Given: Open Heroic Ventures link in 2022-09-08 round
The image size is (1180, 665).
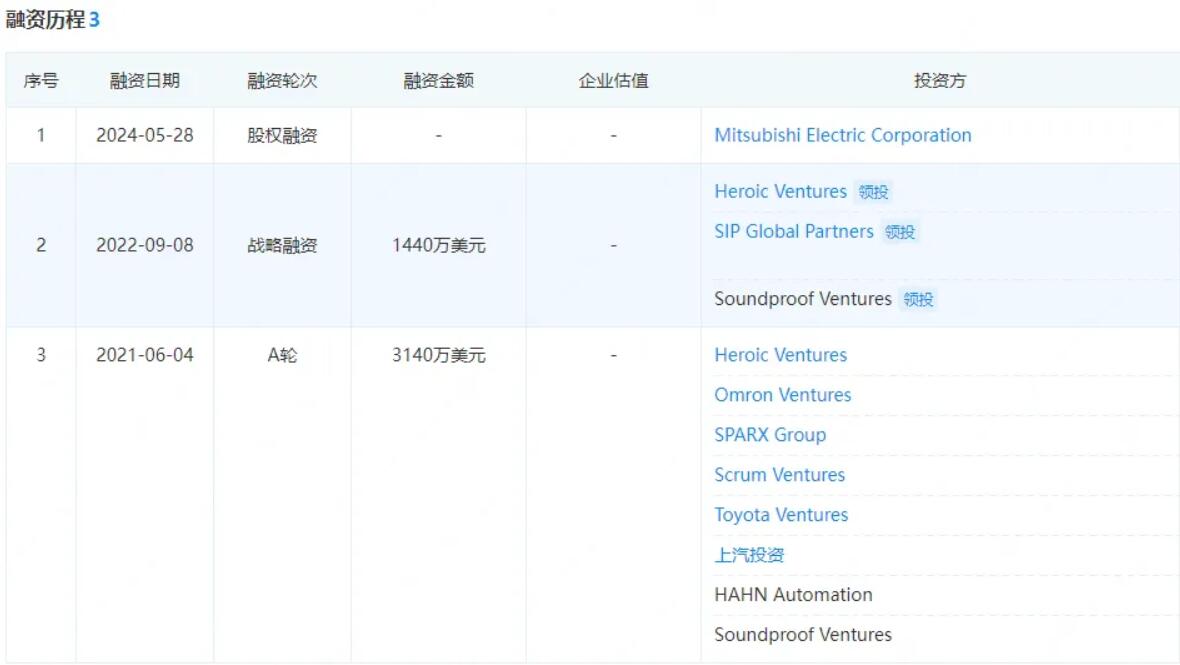Looking at the screenshot, I should click(x=780, y=192).
